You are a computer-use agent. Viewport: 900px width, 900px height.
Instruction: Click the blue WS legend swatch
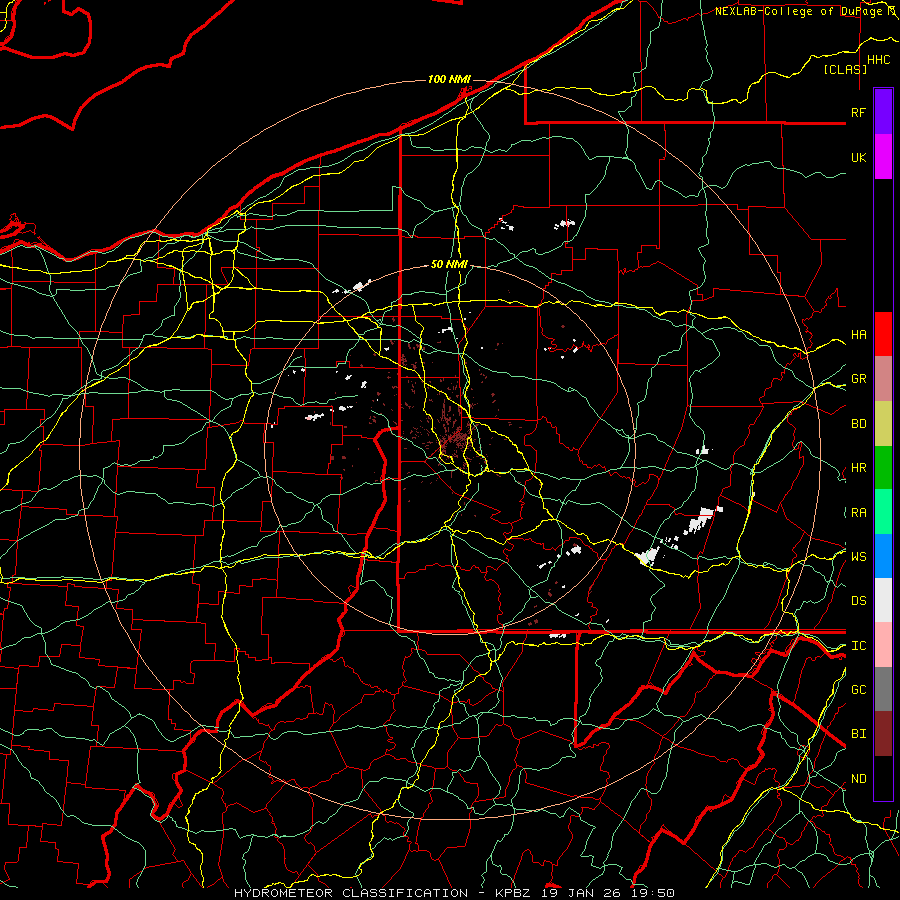click(883, 556)
